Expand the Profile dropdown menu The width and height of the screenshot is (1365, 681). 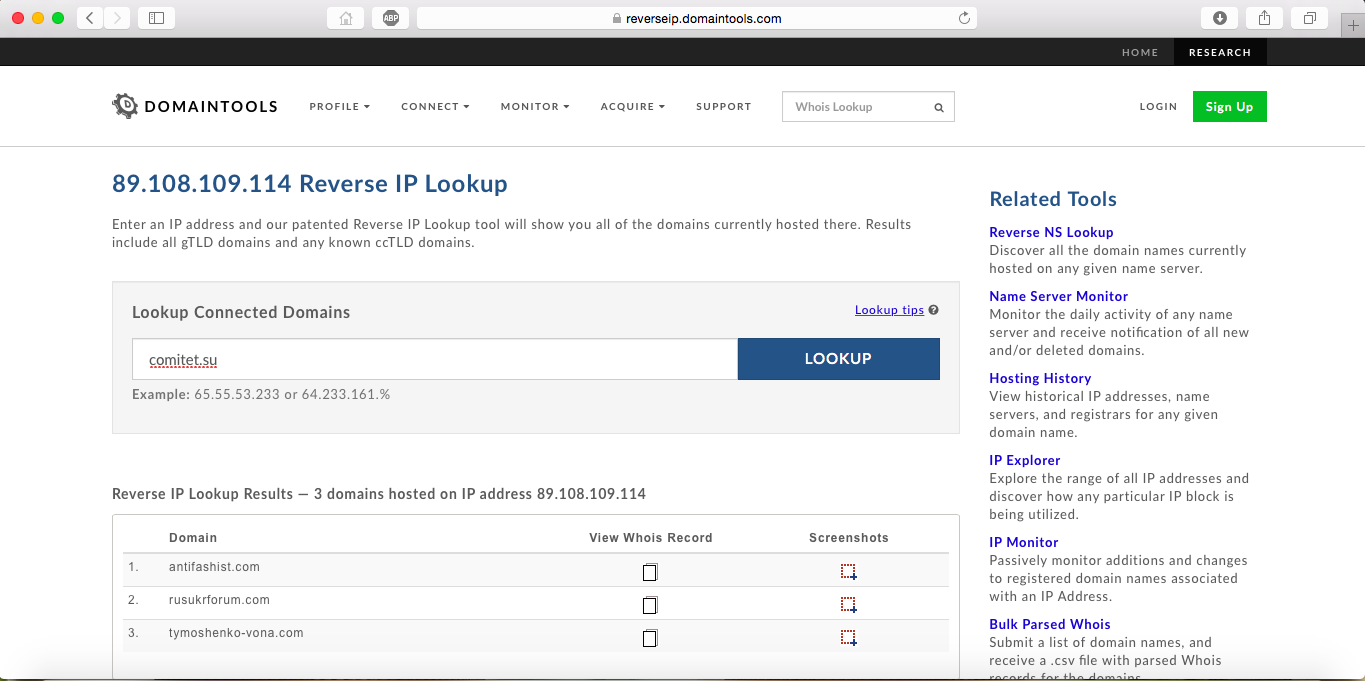(x=340, y=106)
